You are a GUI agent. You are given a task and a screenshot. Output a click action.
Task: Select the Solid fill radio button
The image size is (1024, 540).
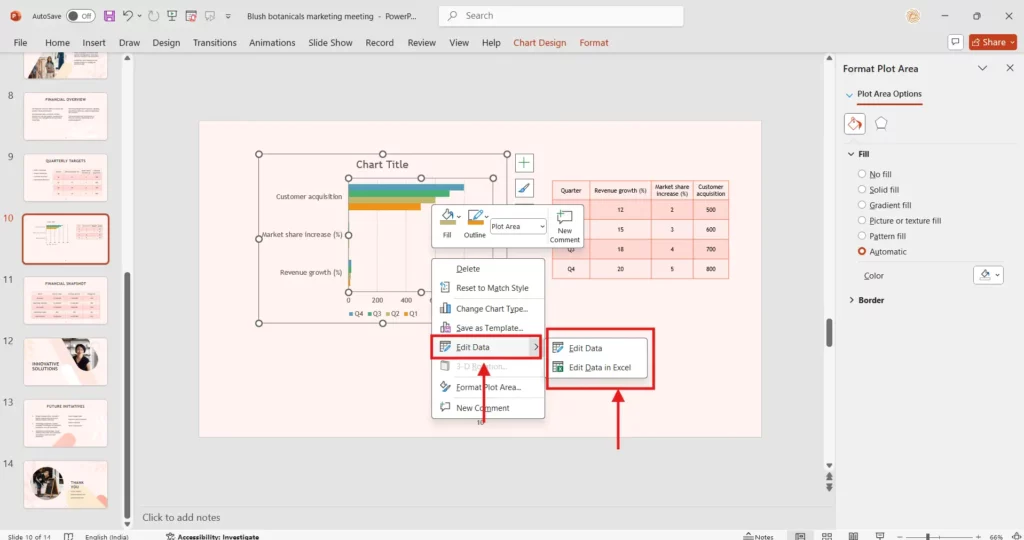862,190
